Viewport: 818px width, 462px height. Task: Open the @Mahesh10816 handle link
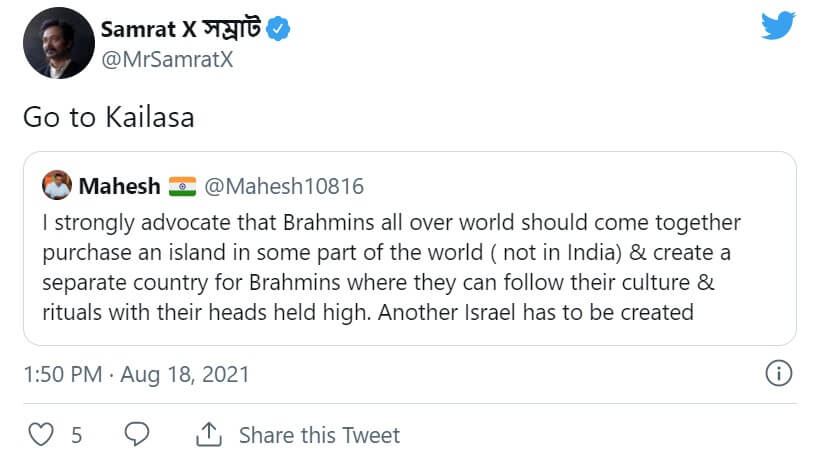pos(284,186)
